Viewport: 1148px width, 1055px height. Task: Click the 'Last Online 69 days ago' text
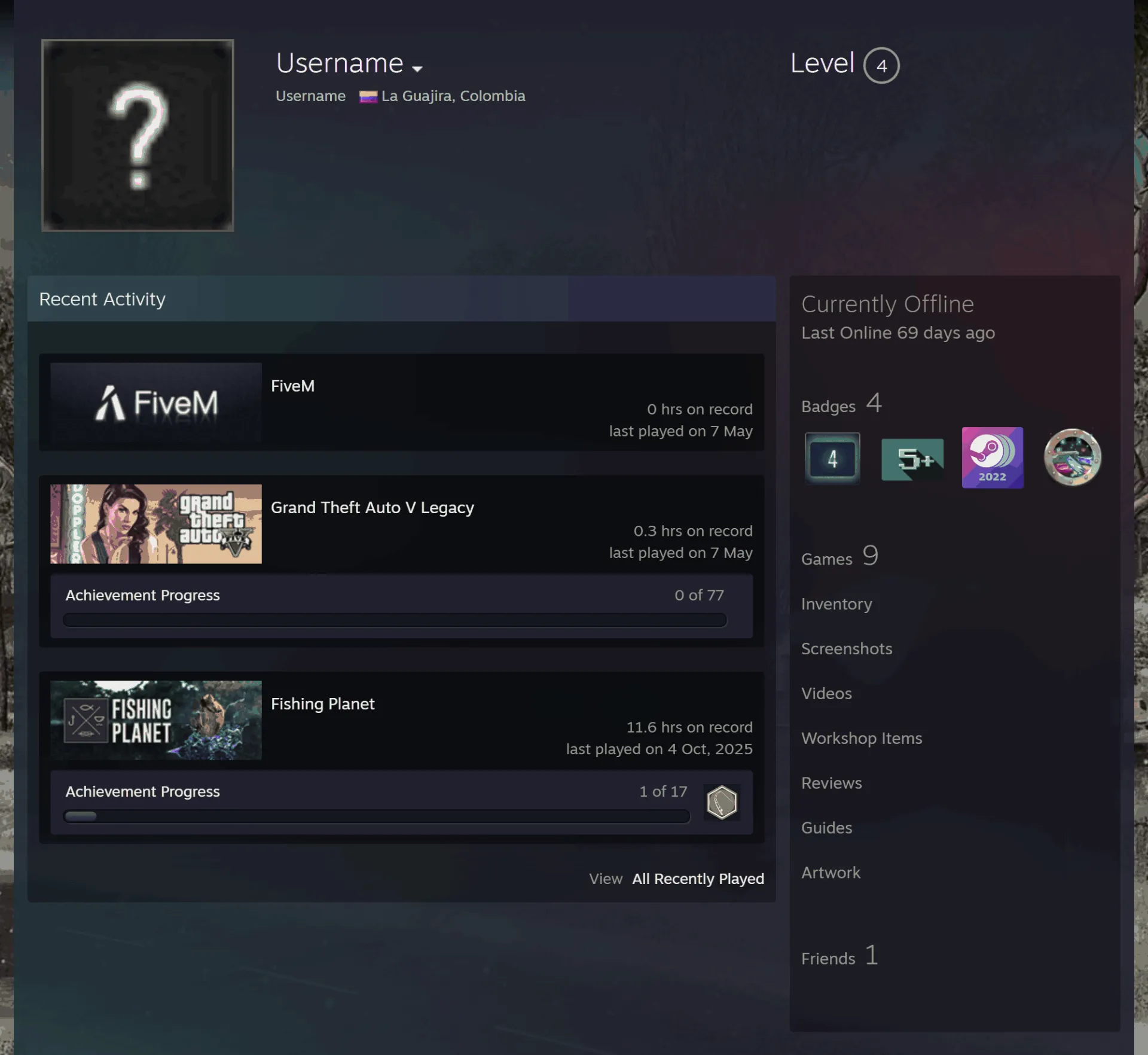click(898, 333)
